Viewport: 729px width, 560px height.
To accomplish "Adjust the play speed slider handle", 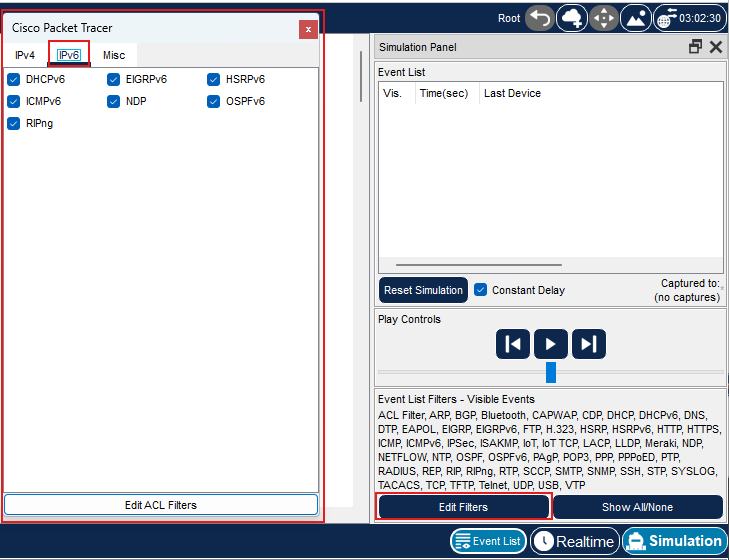I will click(551, 372).
